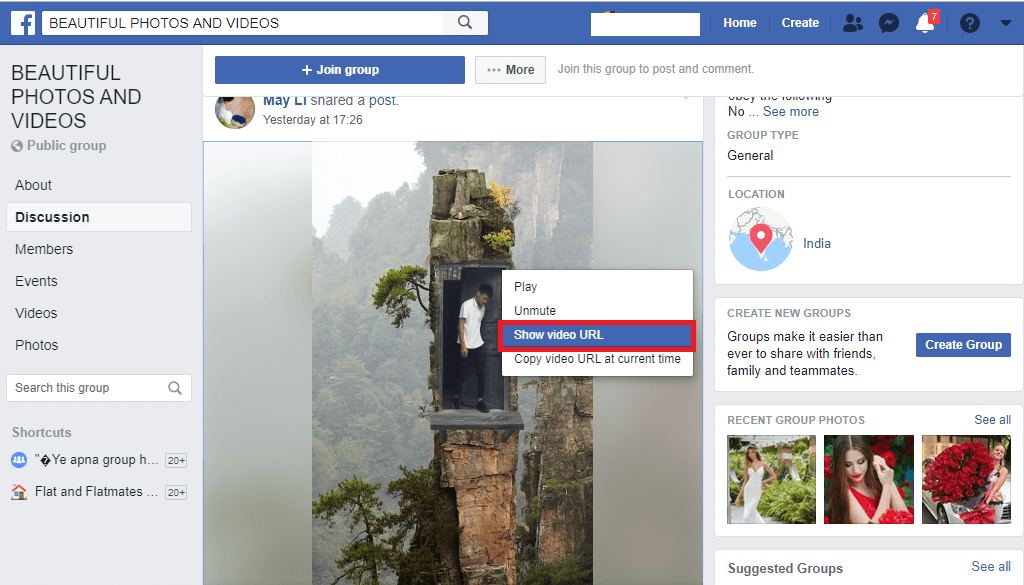Open Flat and Flatmates shortcut icon
This screenshot has height=585, width=1024.
(x=19, y=492)
